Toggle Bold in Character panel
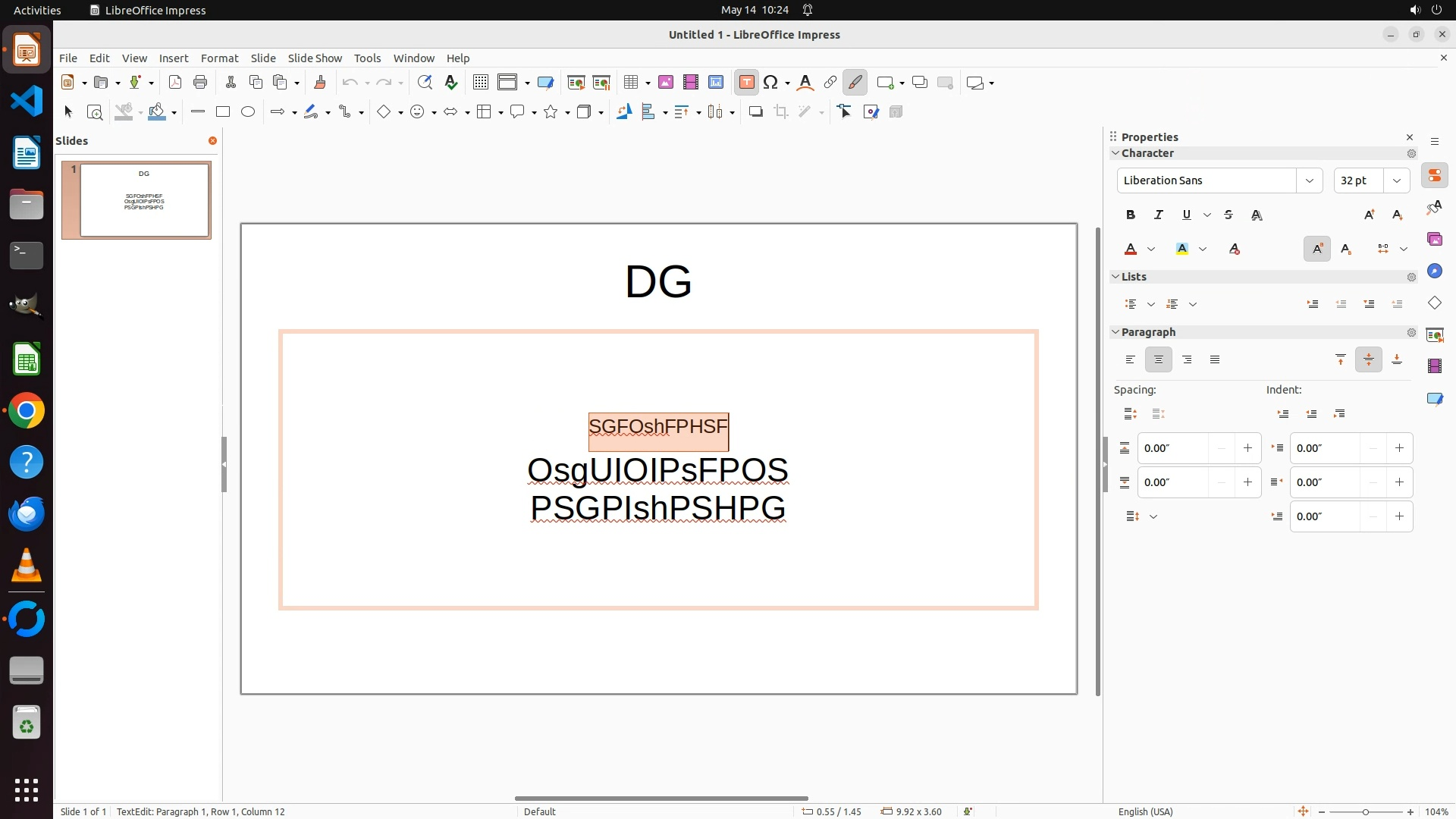1456x819 pixels. (1131, 215)
